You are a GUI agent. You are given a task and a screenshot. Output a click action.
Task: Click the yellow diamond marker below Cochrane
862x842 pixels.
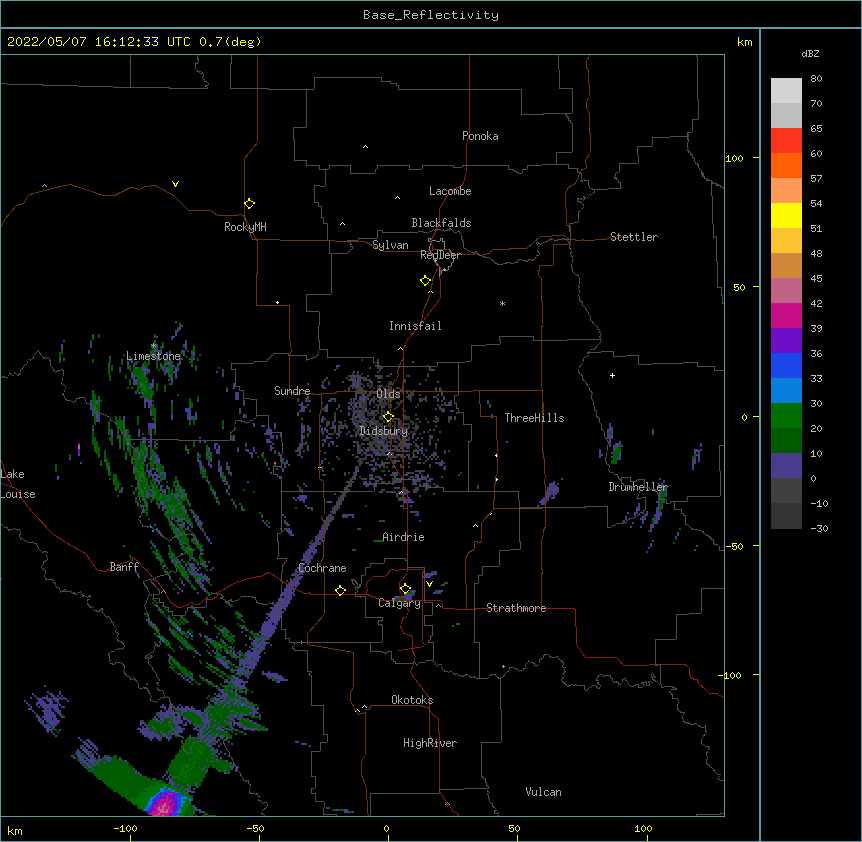(x=340, y=590)
